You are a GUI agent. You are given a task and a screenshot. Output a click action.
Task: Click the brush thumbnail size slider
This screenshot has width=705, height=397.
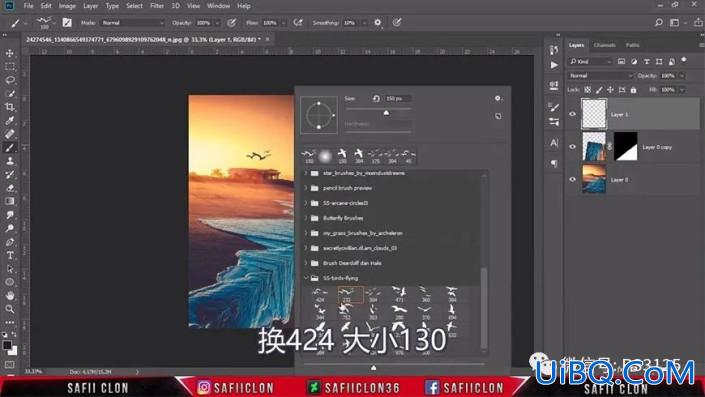click(373, 368)
